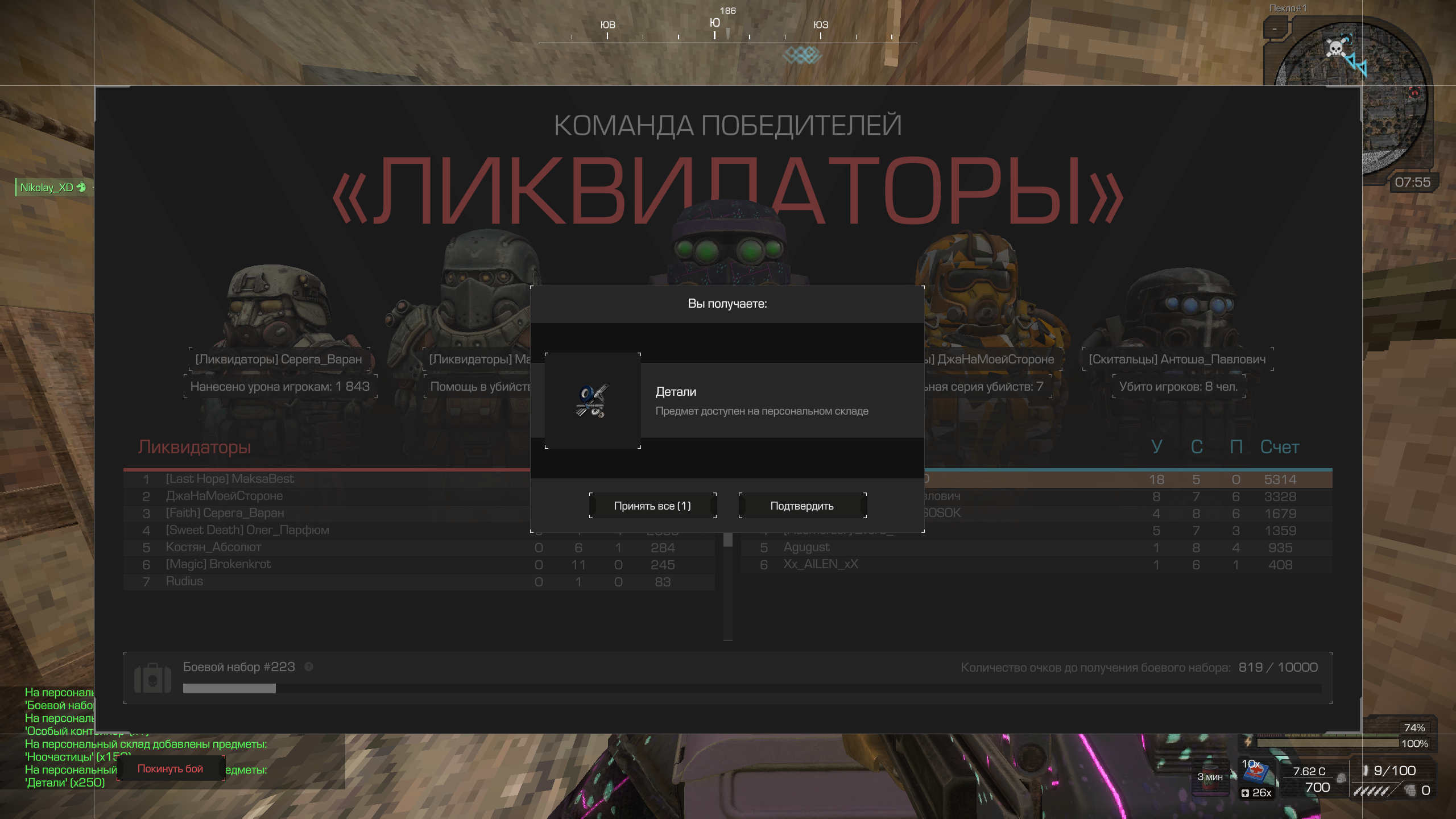The width and height of the screenshot is (1456, 819).
Task: Select the Детали parts reward icon
Action: coord(593,400)
